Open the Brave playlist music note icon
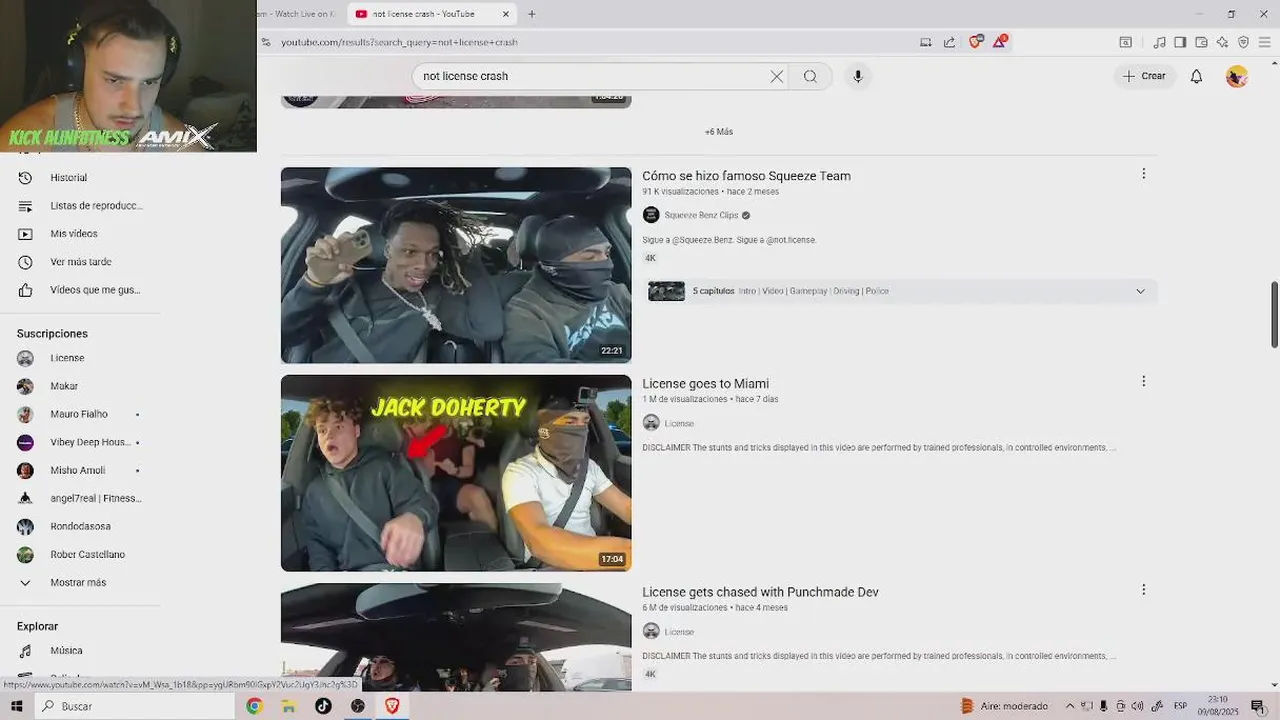This screenshot has height=720, width=1280. 1159,42
